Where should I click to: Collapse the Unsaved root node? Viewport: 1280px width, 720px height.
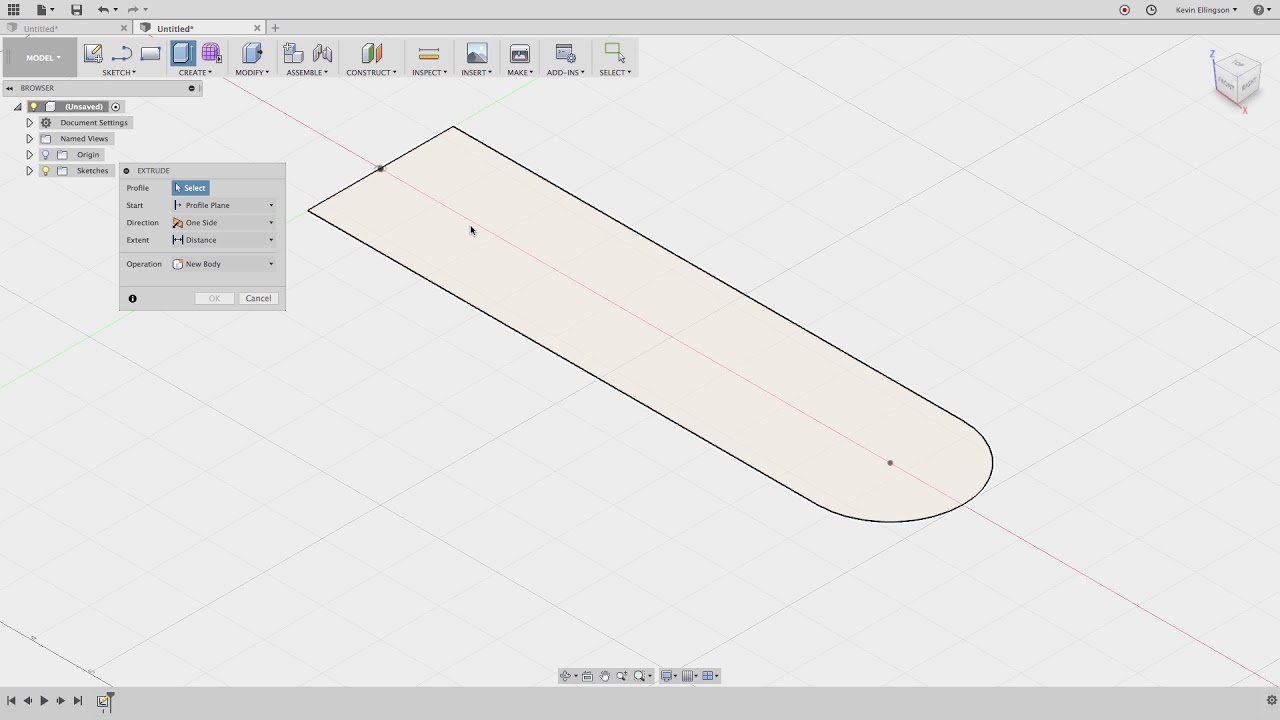pos(17,107)
